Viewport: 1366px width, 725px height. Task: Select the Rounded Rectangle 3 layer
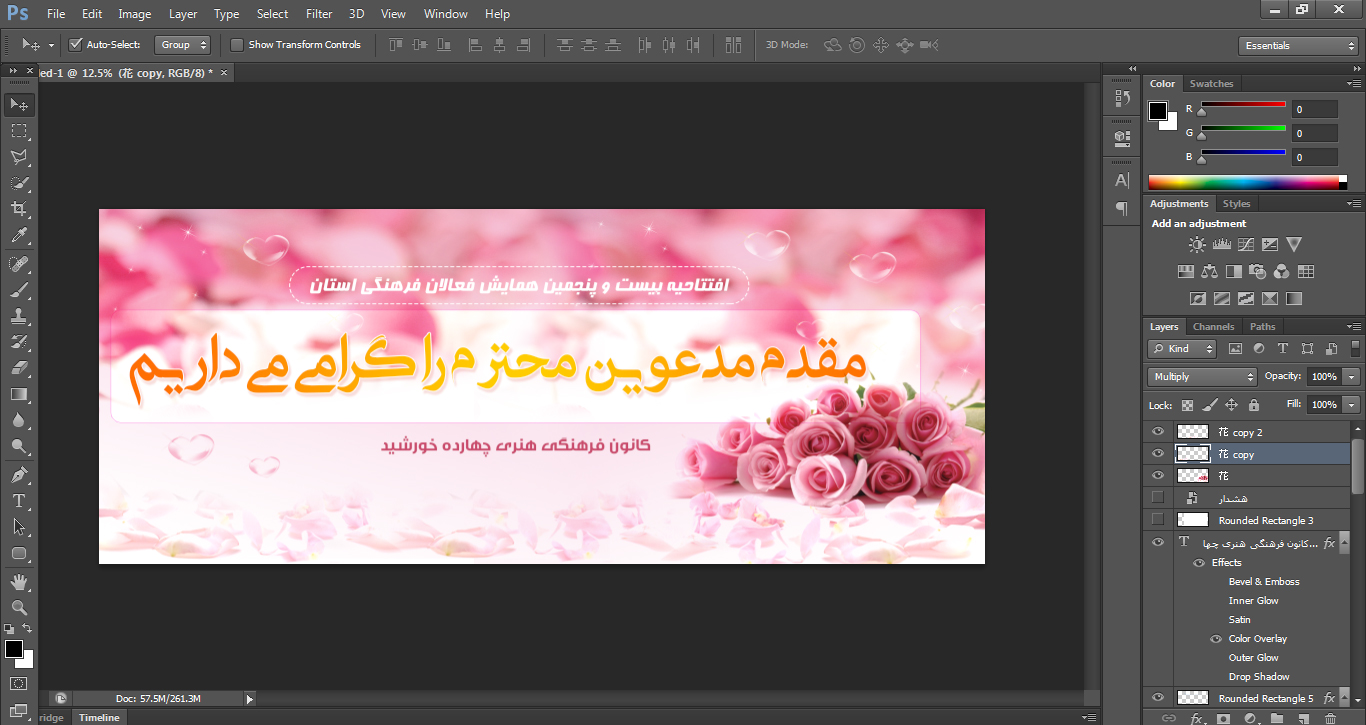[x=1266, y=520]
